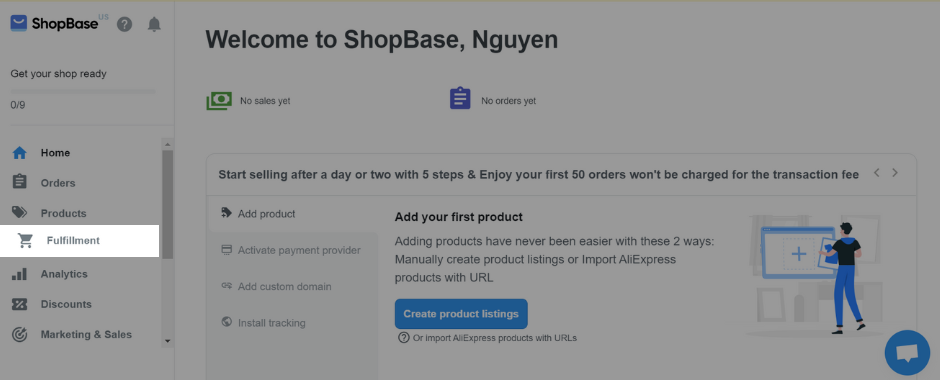Viewport: 940px width, 380px height.
Task: Click Welcome to ShopBase, Nguyen heading
Action: click(x=381, y=40)
